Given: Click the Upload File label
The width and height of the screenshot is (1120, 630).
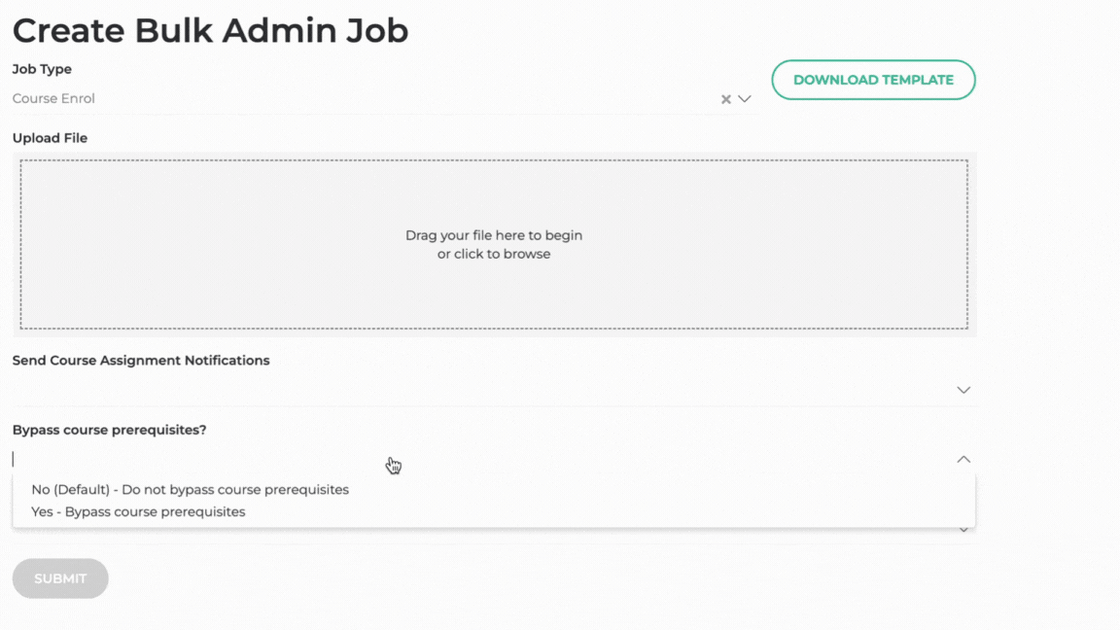Looking at the screenshot, I should click(x=50, y=138).
